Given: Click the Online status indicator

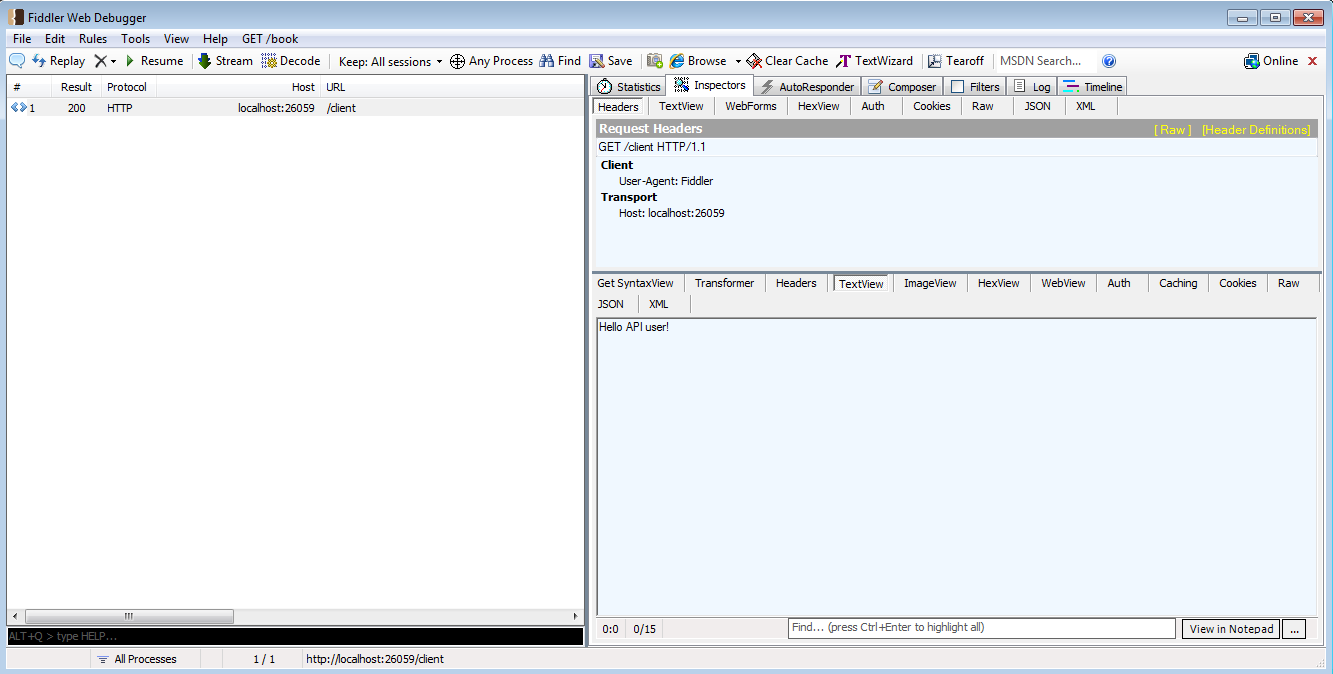Looking at the screenshot, I should (1271, 61).
